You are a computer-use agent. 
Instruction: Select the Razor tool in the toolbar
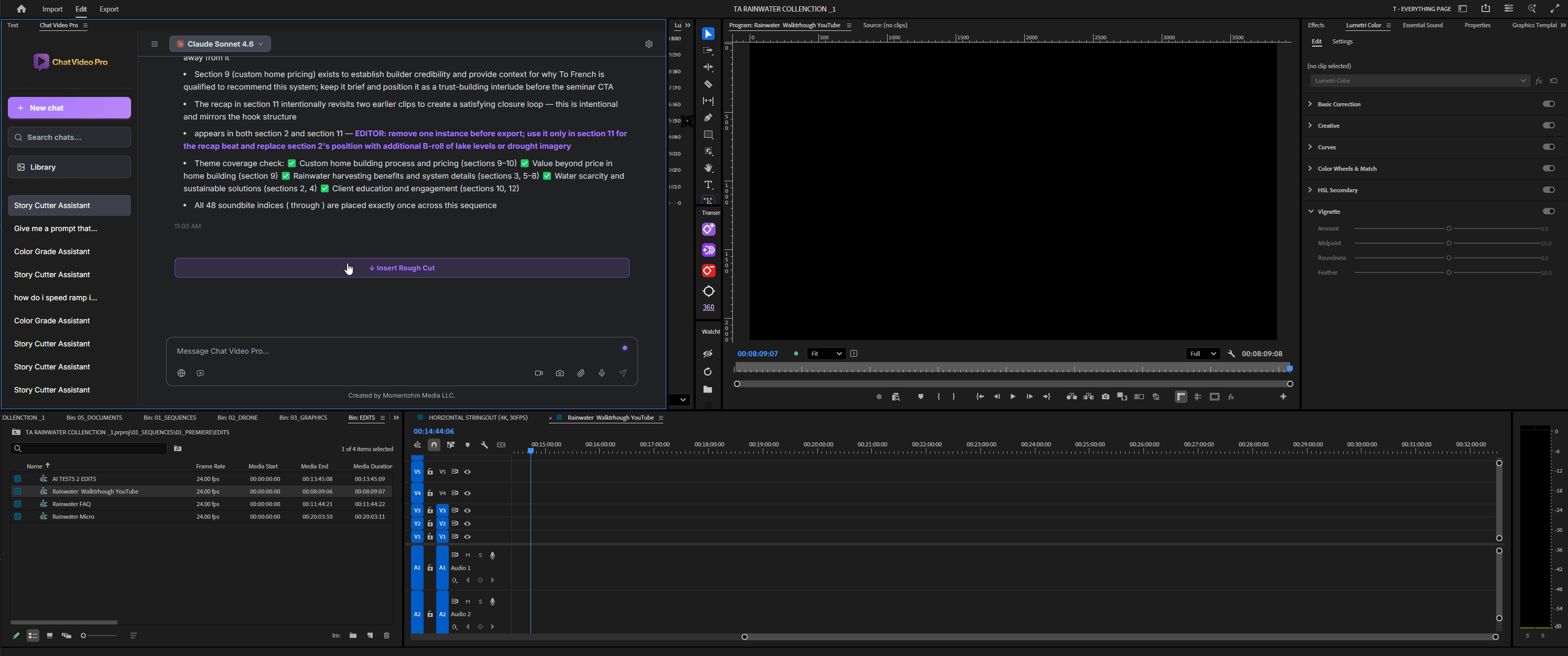coord(708,83)
